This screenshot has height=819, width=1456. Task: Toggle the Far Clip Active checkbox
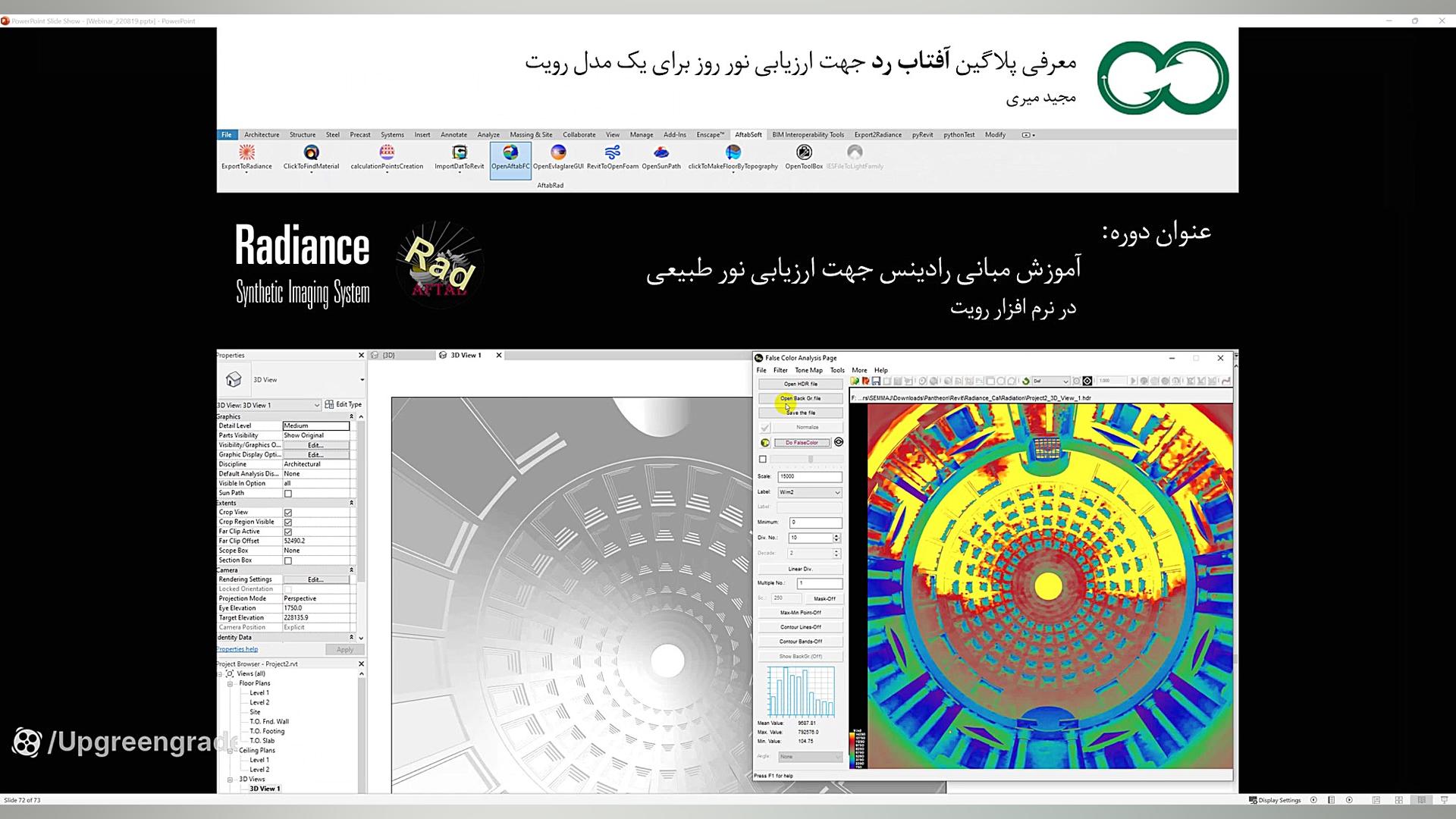288,532
